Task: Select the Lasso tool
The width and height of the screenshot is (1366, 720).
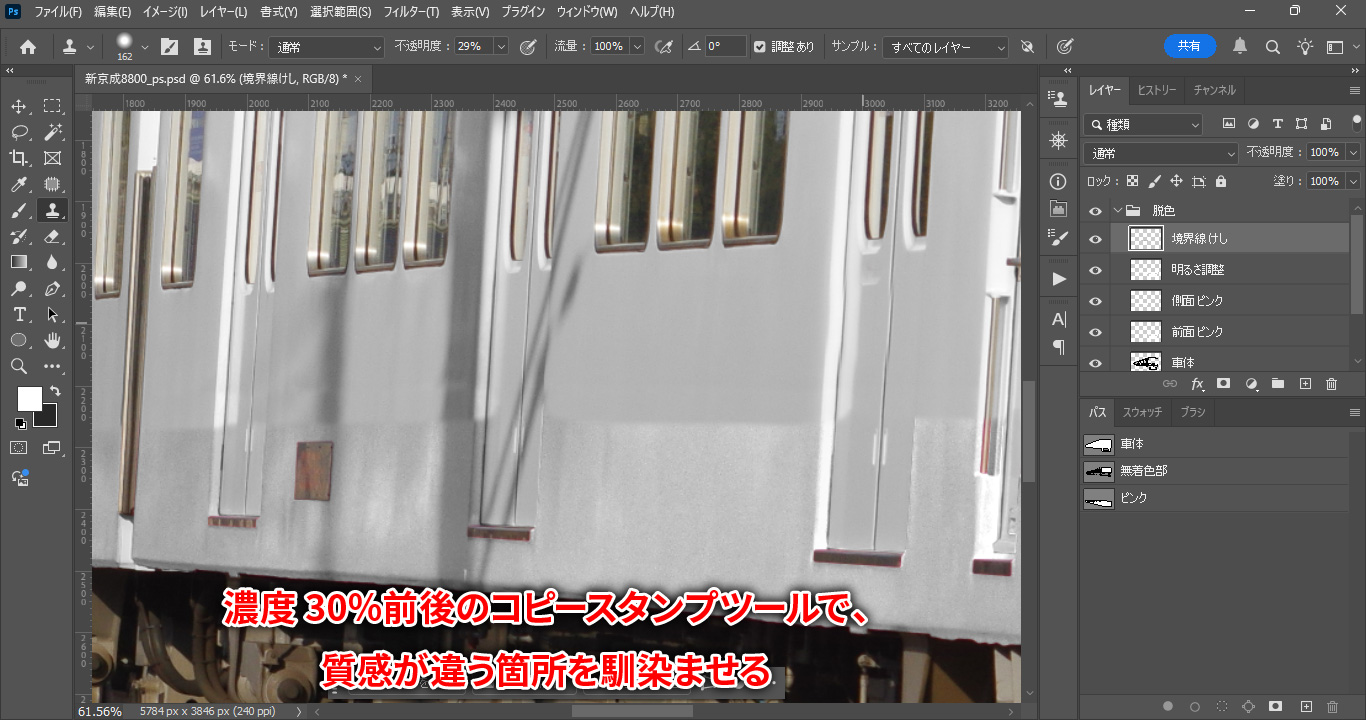Action: (x=19, y=132)
